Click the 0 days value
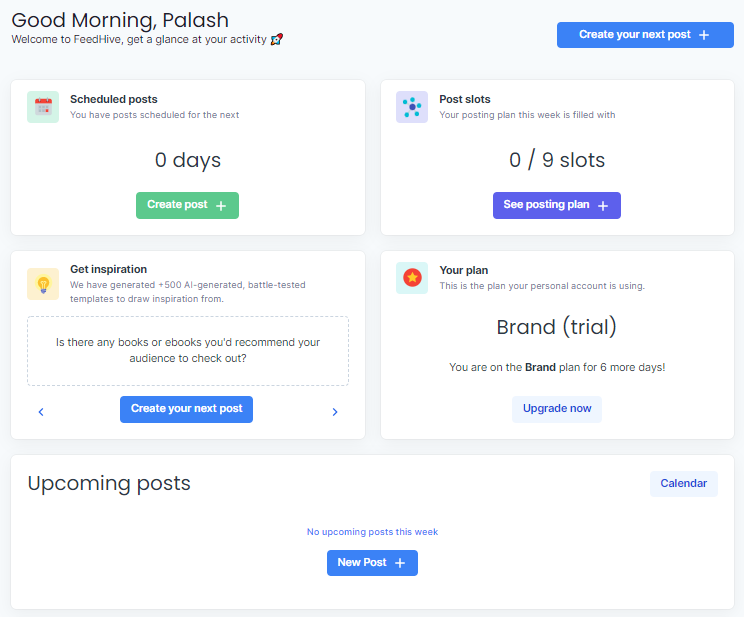Screen dimensions: 744x617 pyautogui.click(x=188, y=160)
